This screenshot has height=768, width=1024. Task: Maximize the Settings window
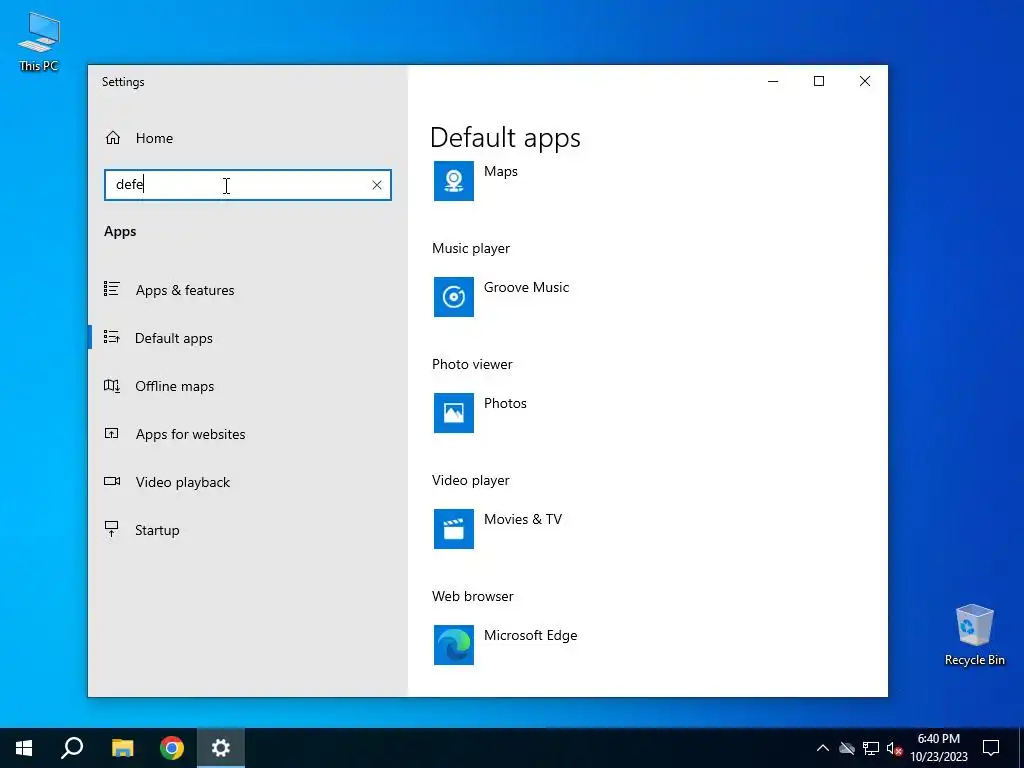[819, 81]
